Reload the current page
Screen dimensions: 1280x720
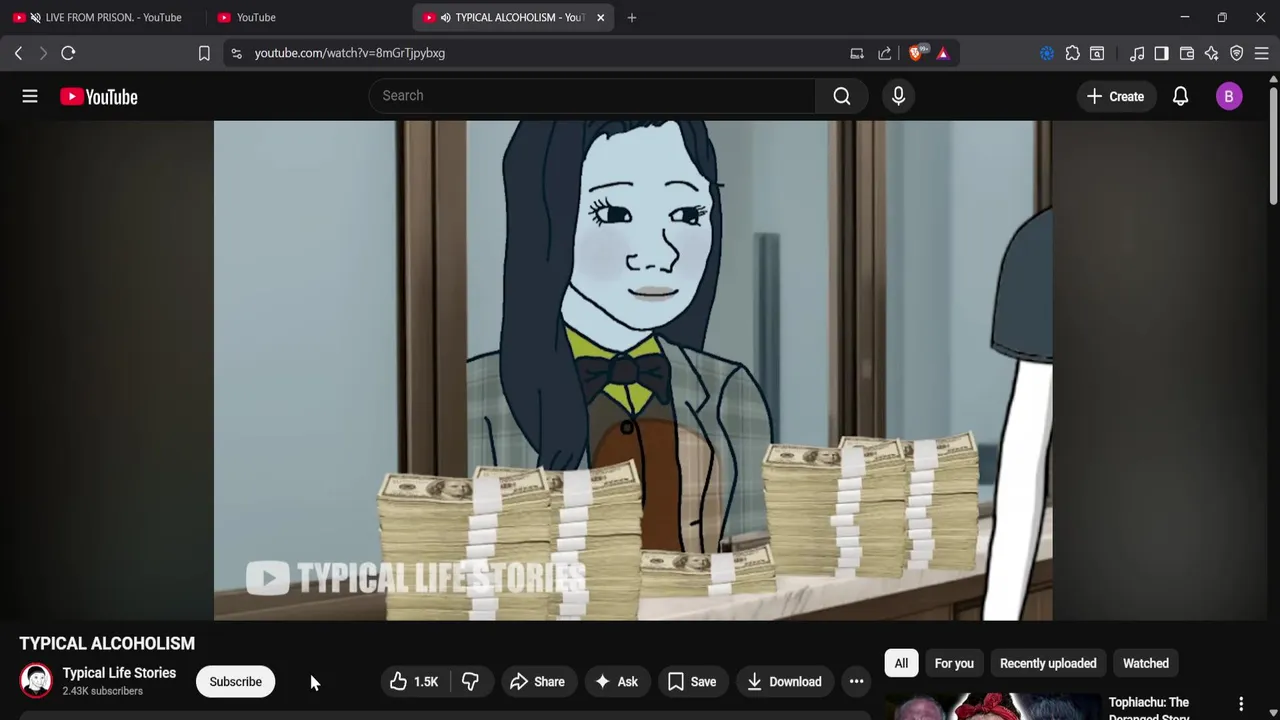68,53
